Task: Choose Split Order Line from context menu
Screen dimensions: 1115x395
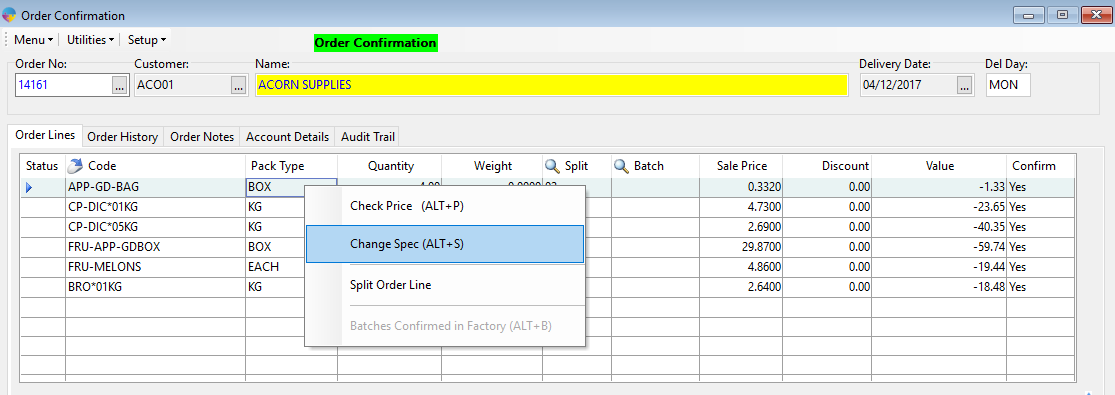Action: tap(444, 285)
